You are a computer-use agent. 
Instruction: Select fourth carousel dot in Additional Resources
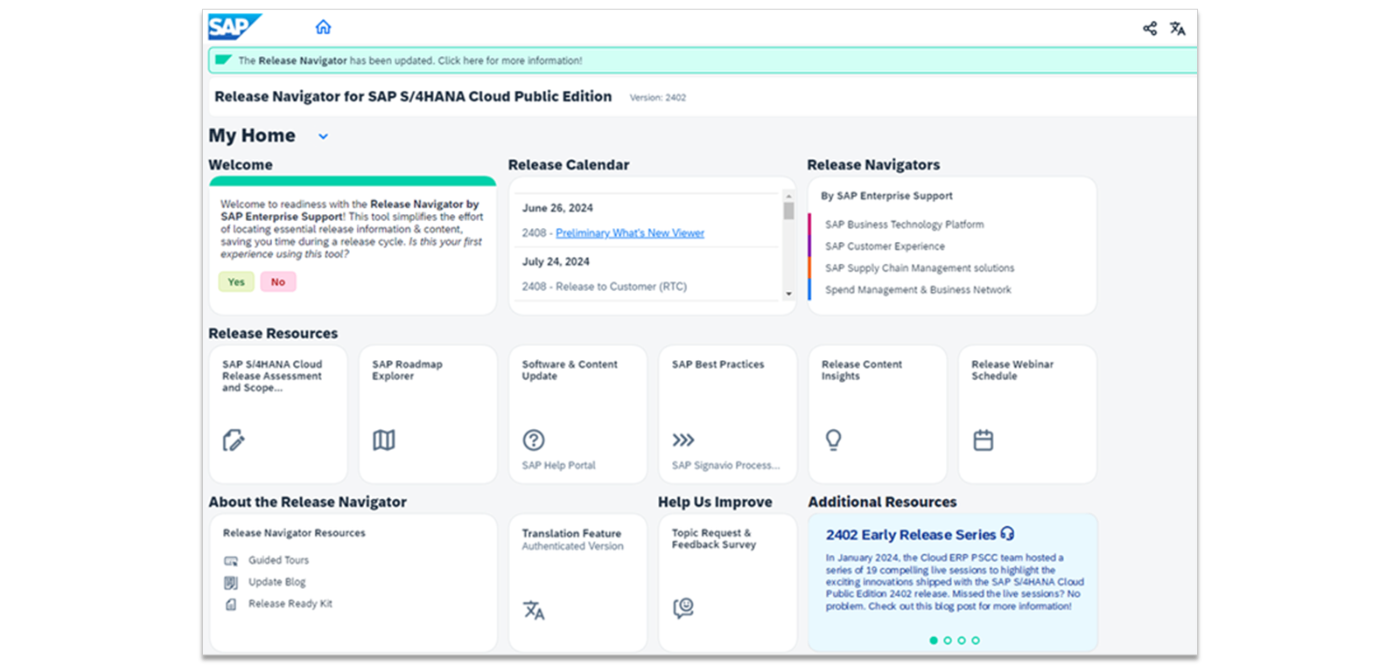pyautogui.click(x=975, y=640)
